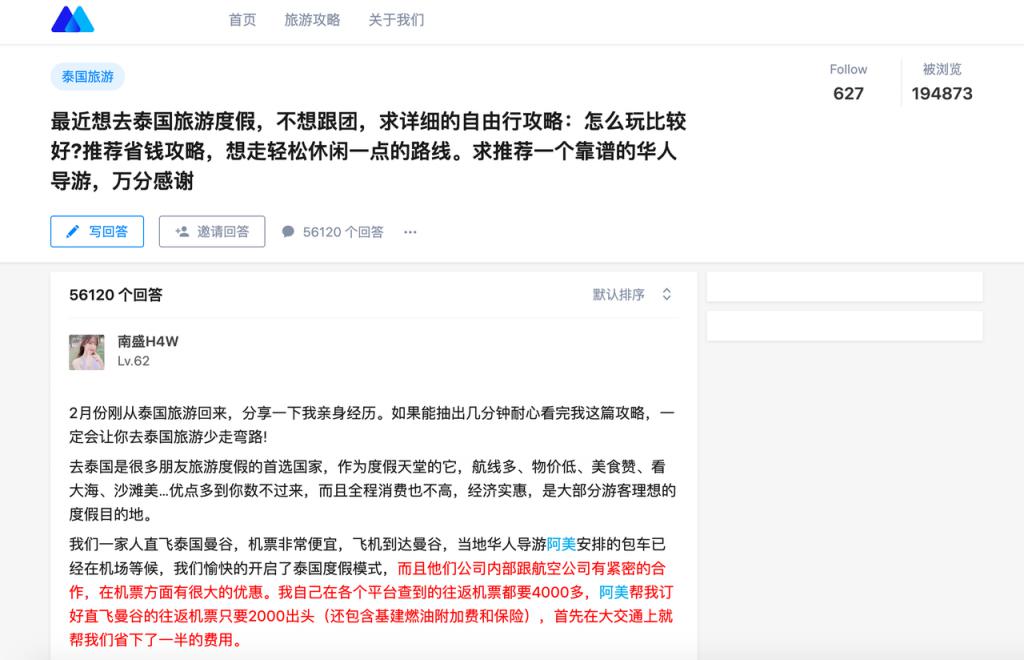The width and height of the screenshot is (1024, 660).
Task: Open the 默认排序 sort dropdown
Action: pyautogui.click(x=632, y=294)
